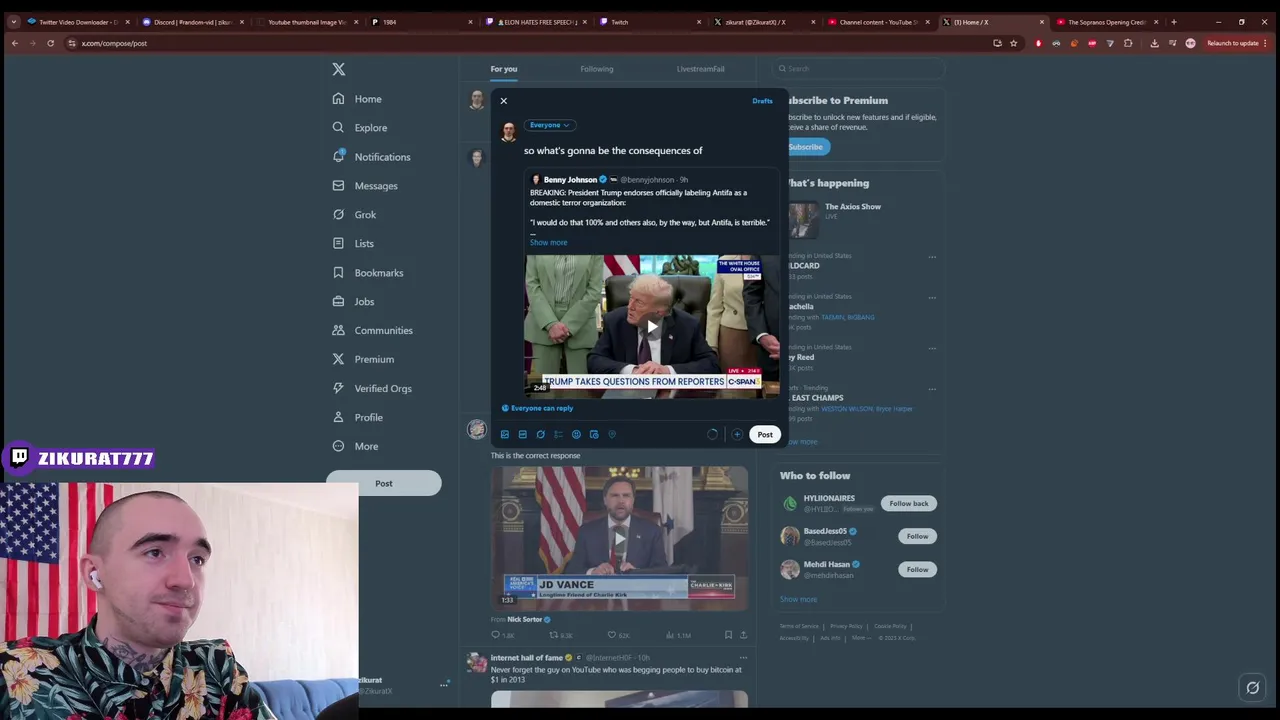
Task: Bookmark this page with star icon
Action: coord(1013,43)
